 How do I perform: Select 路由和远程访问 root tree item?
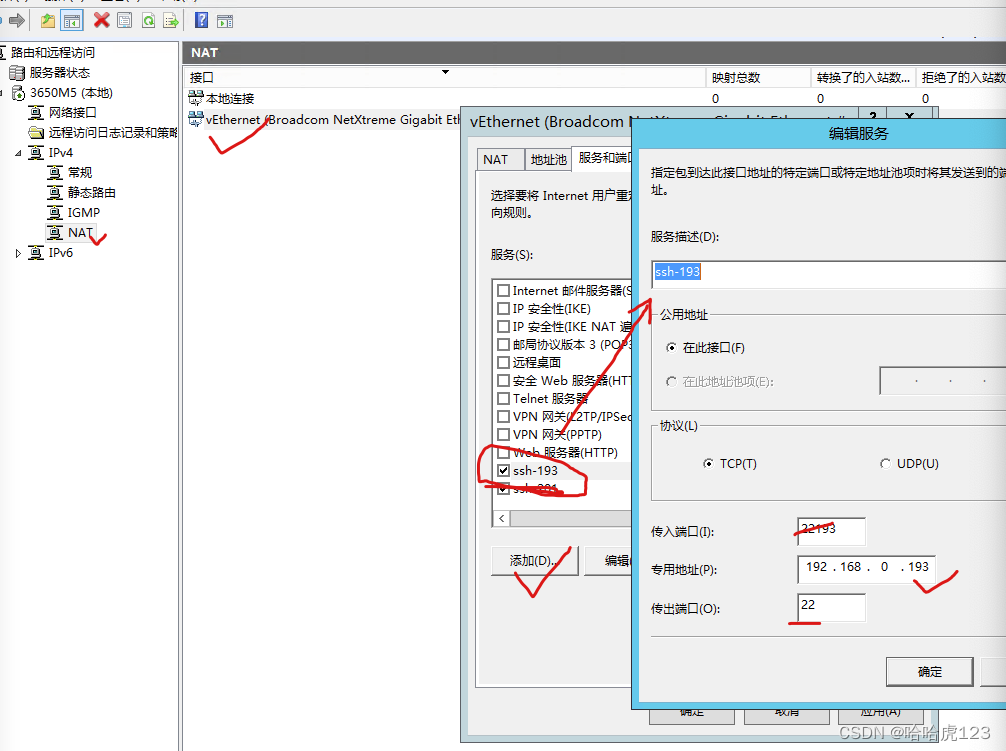pos(53,53)
